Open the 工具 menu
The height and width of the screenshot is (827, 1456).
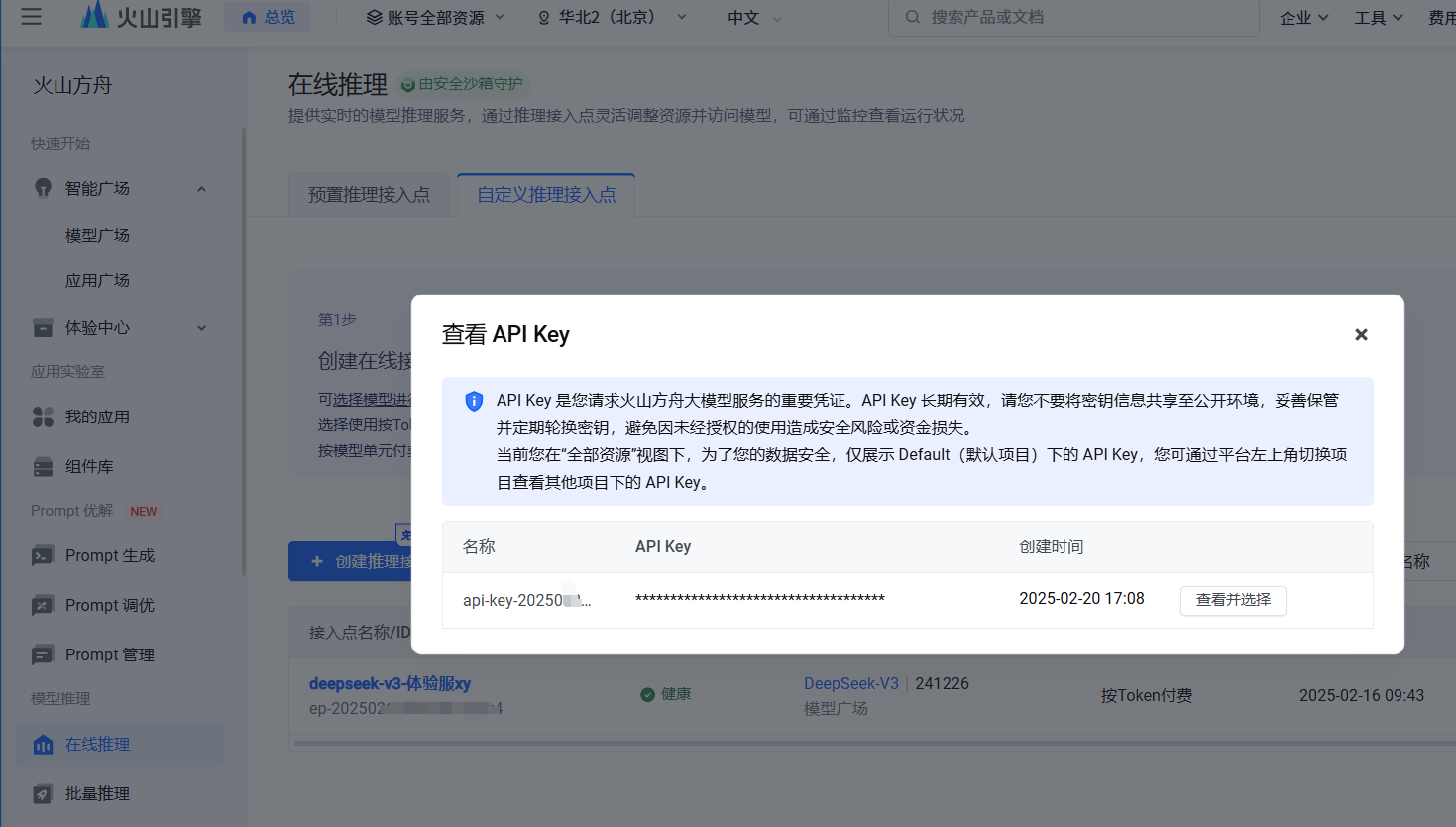pyautogui.click(x=1379, y=18)
